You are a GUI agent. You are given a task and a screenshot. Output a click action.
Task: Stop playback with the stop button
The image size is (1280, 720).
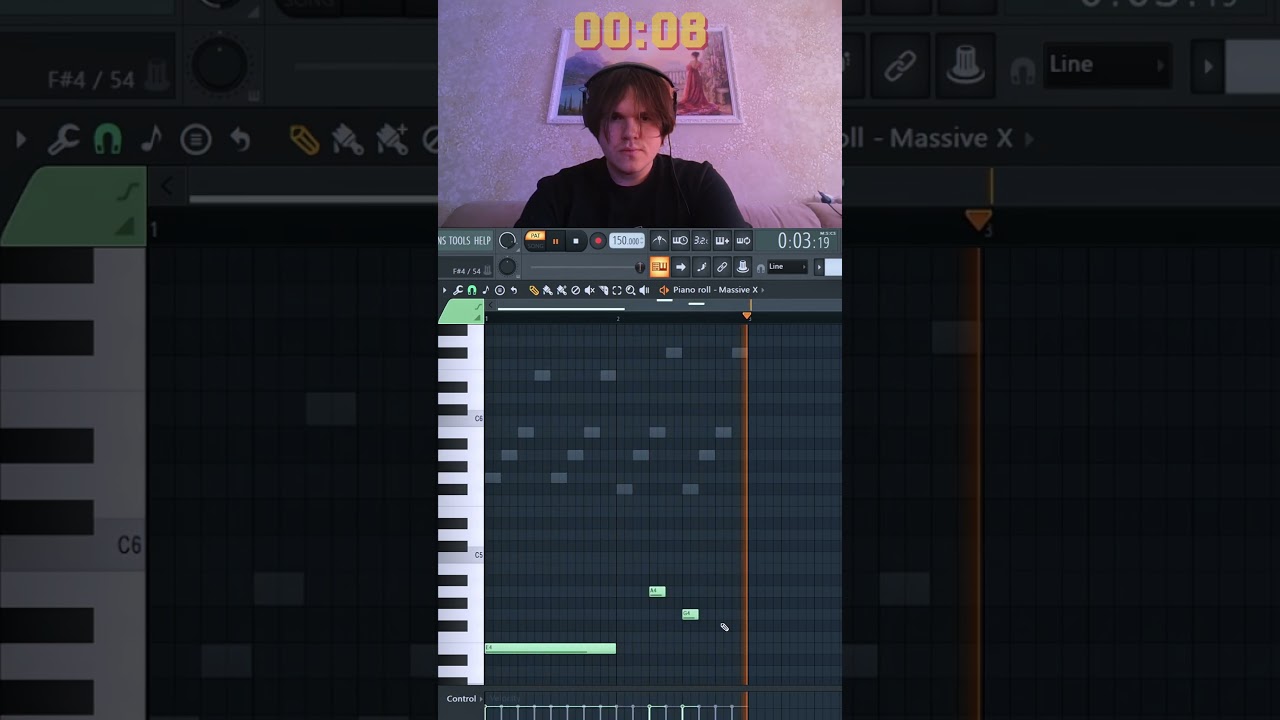click(576, 241)
